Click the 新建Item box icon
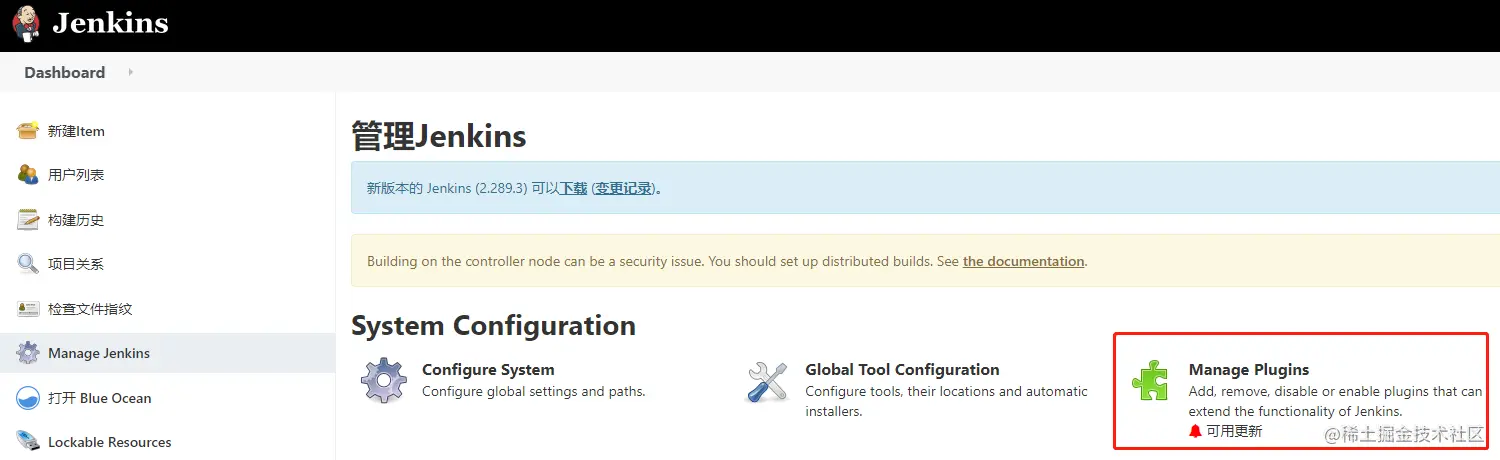 pos(28,131)
